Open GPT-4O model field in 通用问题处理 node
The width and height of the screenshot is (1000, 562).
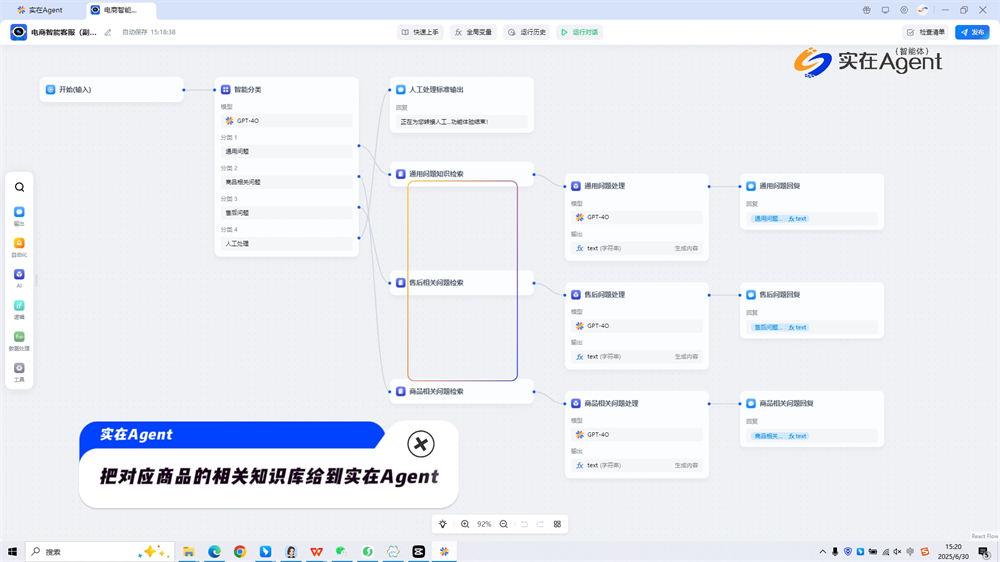click(x=636, y=217)
